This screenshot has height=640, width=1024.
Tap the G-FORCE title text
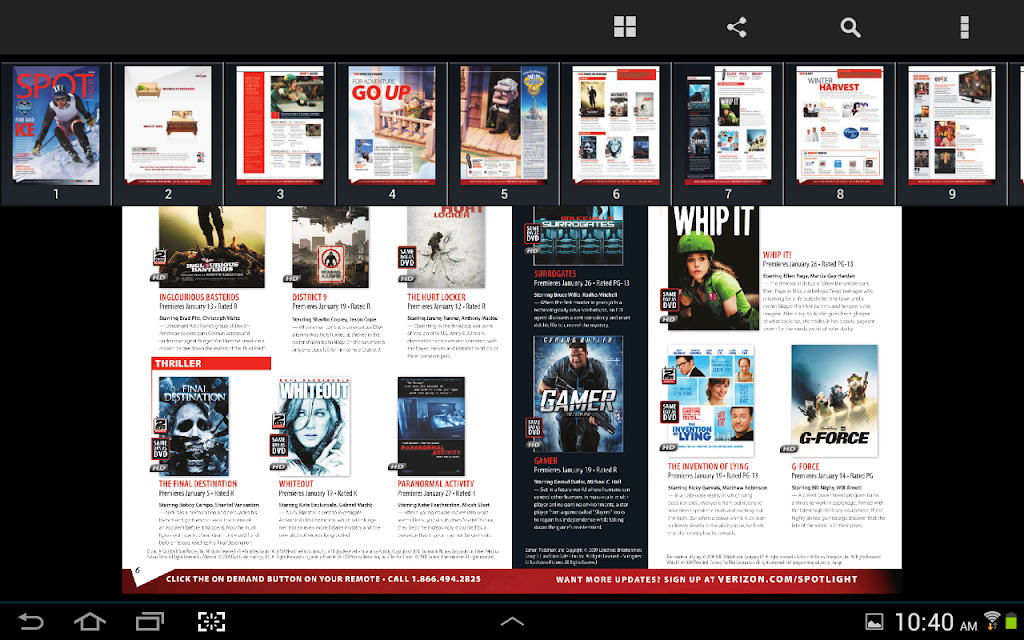coord(805,466)
